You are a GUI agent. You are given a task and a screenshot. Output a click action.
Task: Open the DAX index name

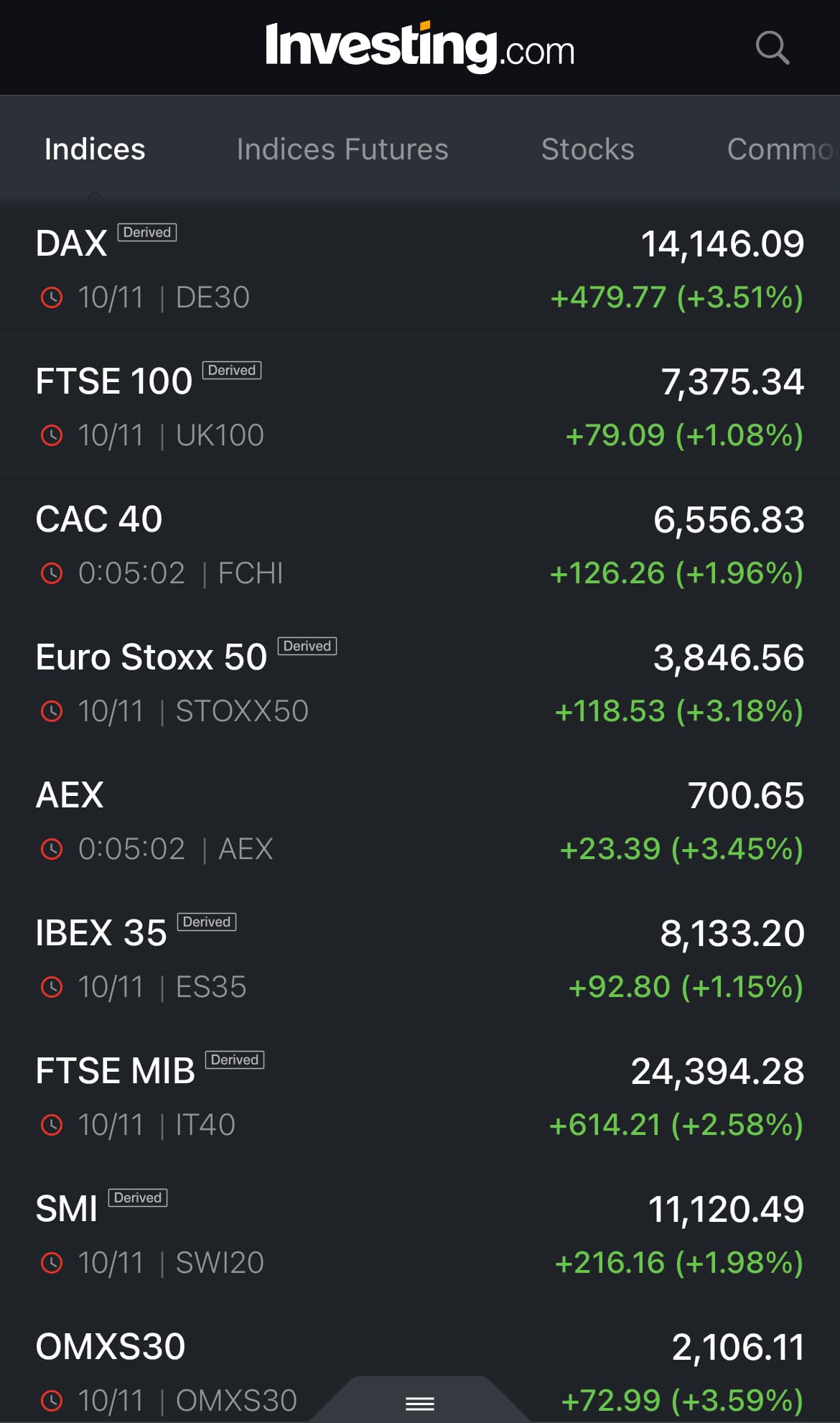[72, 244]
